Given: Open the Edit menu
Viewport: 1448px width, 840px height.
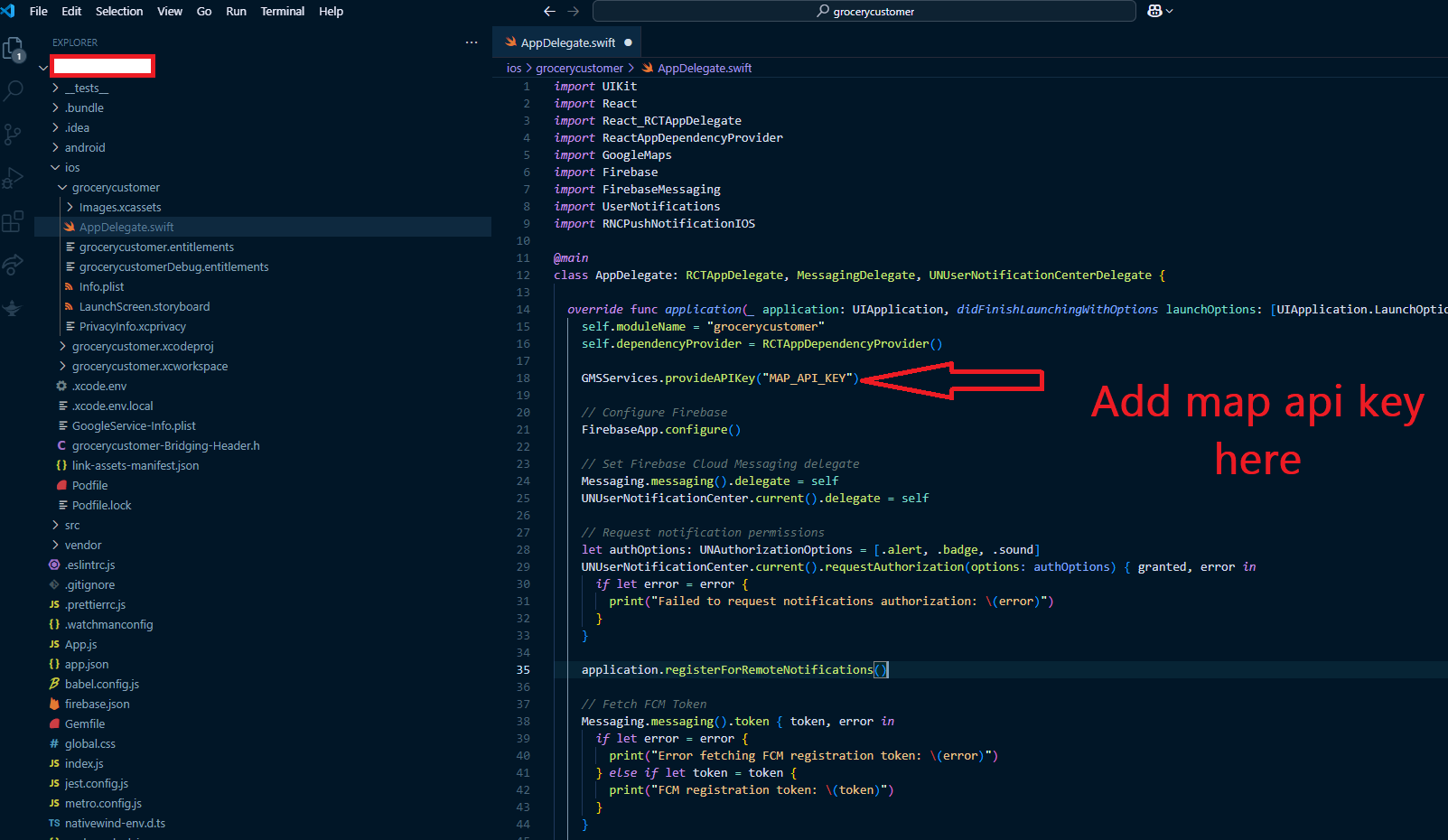Looking at the screenshot, I should (71, 11).
